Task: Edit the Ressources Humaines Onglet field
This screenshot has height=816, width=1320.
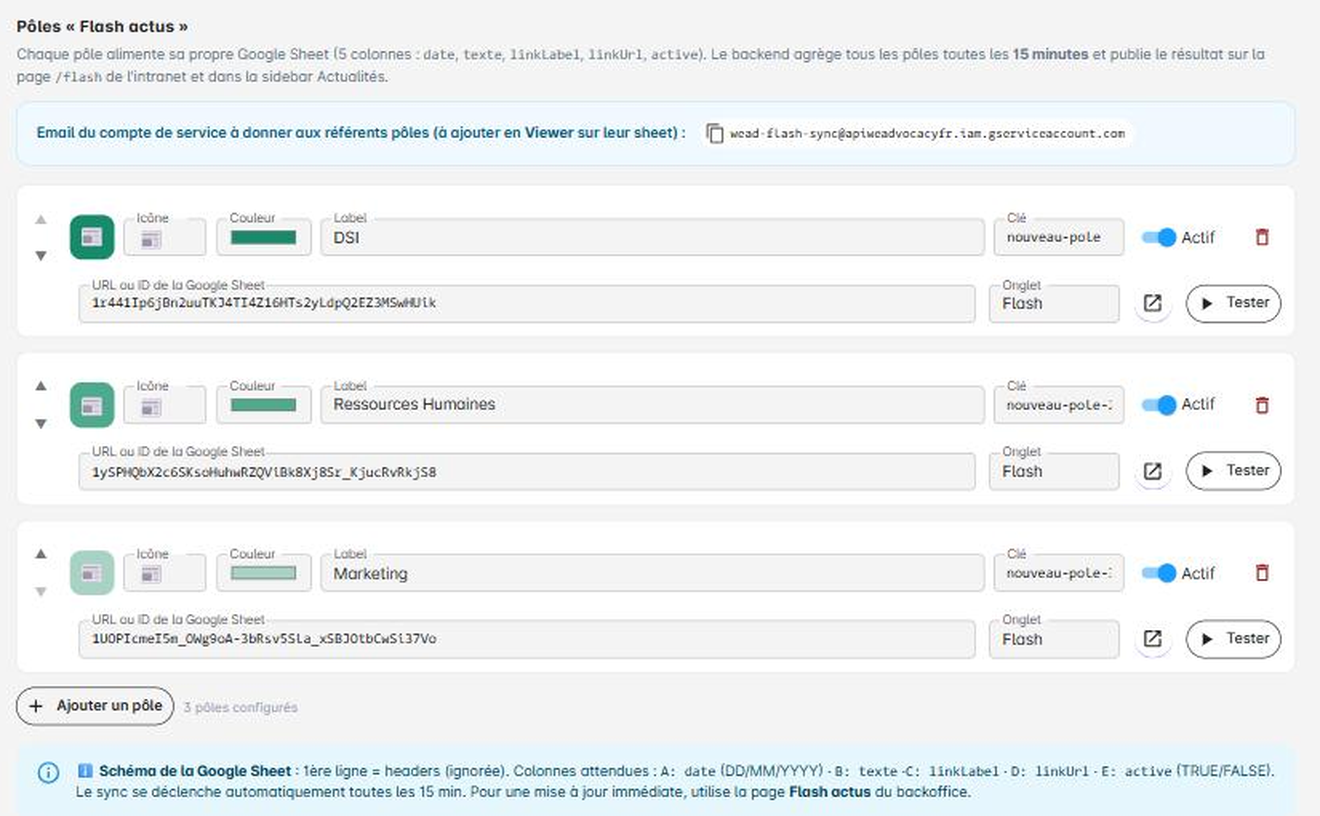Action: pos(1054,472)
